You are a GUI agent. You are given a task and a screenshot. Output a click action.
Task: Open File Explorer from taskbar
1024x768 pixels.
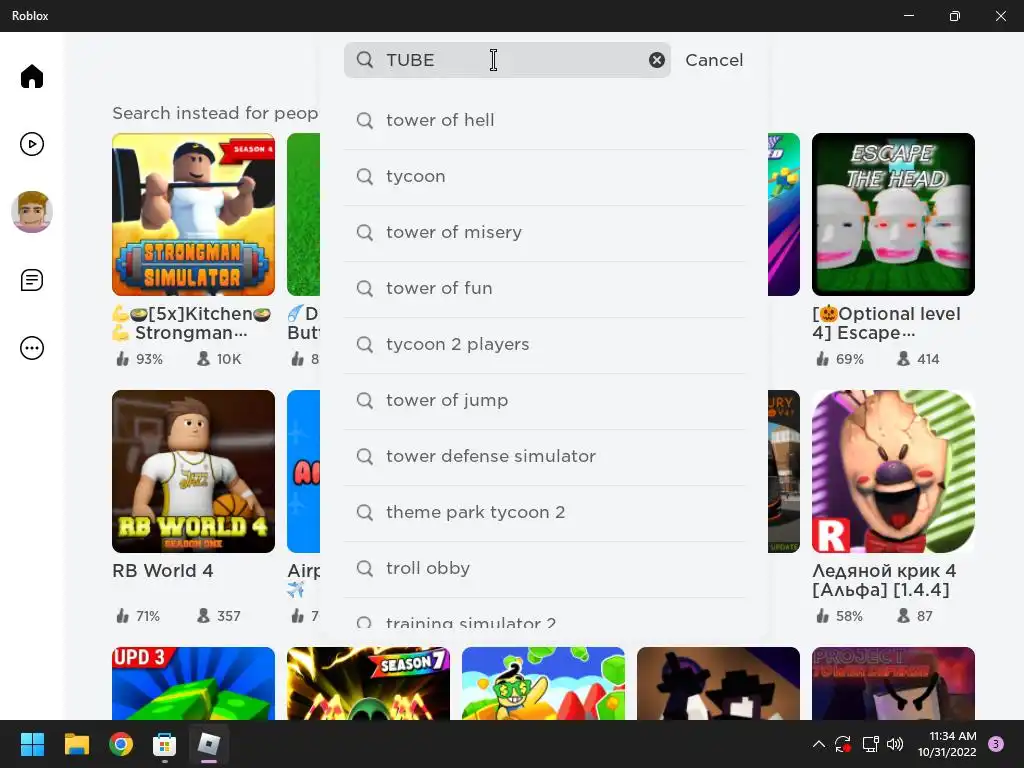point(76,744)
